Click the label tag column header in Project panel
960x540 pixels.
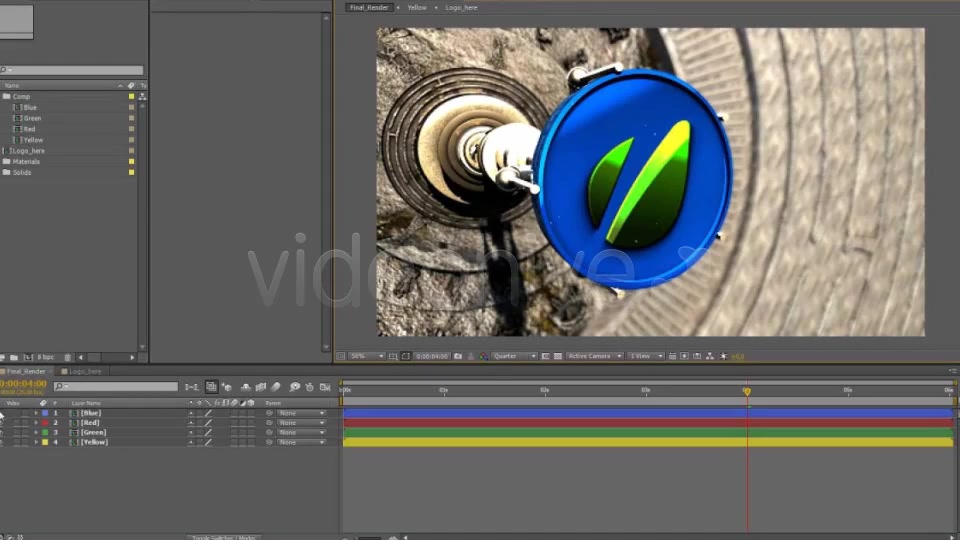pos(131,86)
